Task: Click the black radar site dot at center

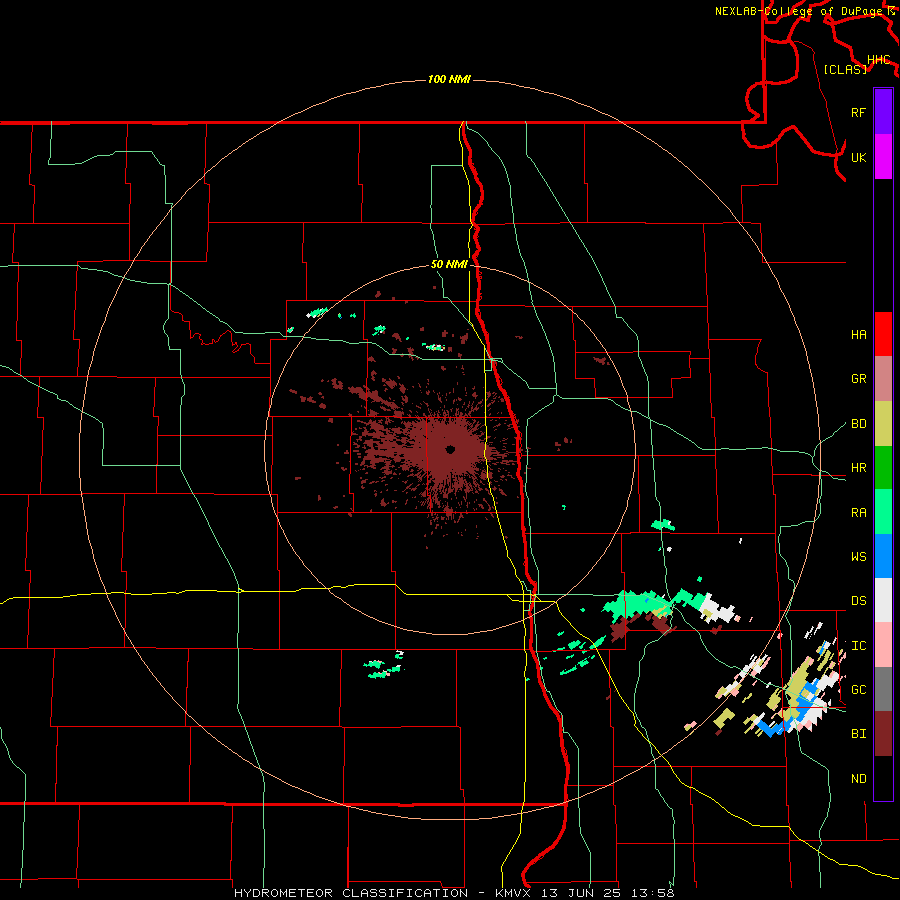Action: (x=450, y=449)
